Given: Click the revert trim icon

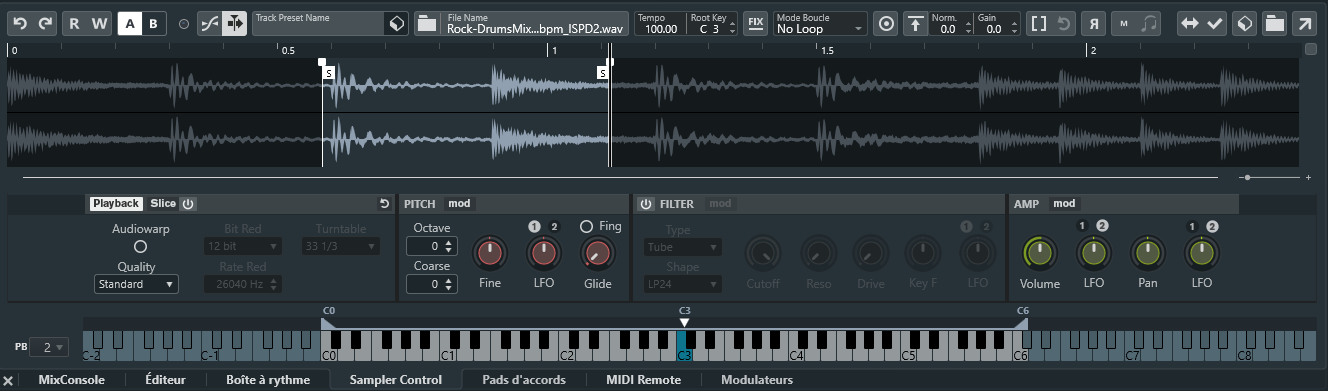Looking at the screenshot, I should [x=1064, y=23].
